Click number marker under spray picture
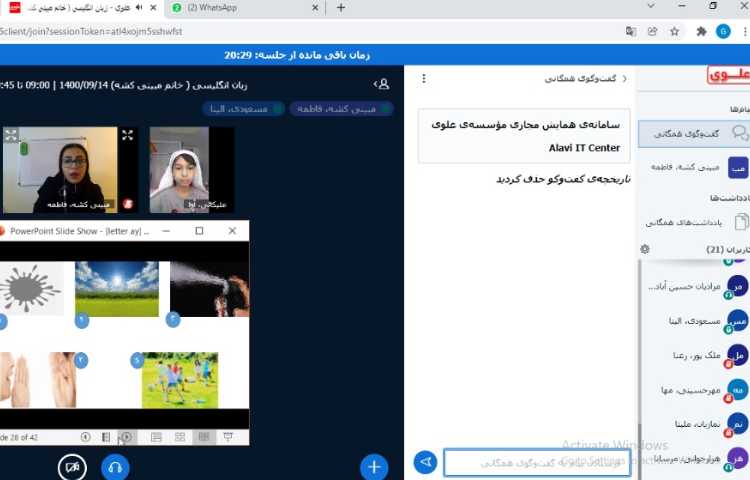 pyautogui.click(x=173, y=319)
